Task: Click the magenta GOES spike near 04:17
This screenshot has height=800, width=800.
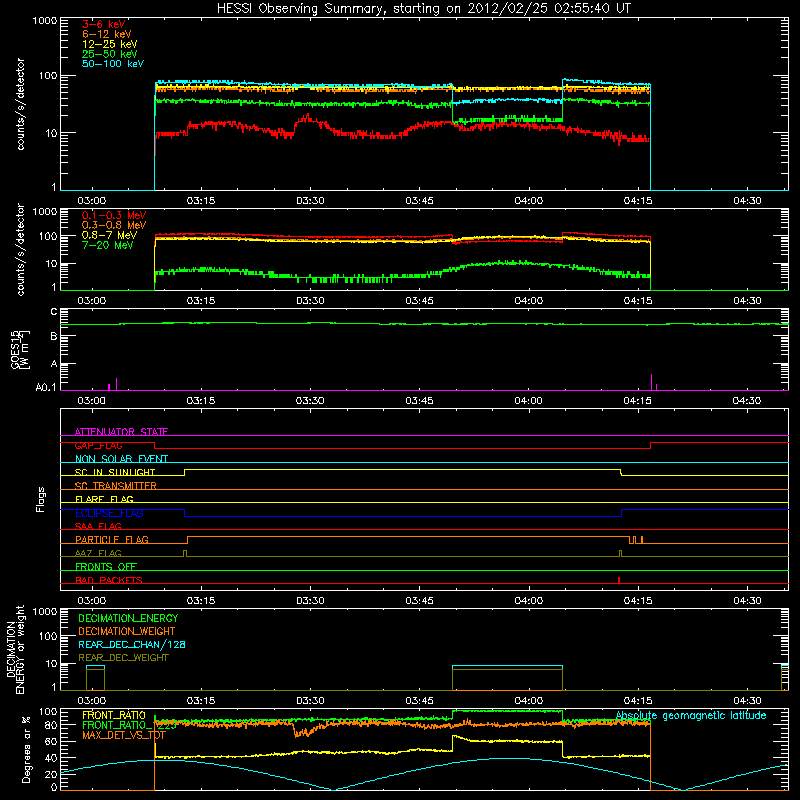Action: coord(652,382)
